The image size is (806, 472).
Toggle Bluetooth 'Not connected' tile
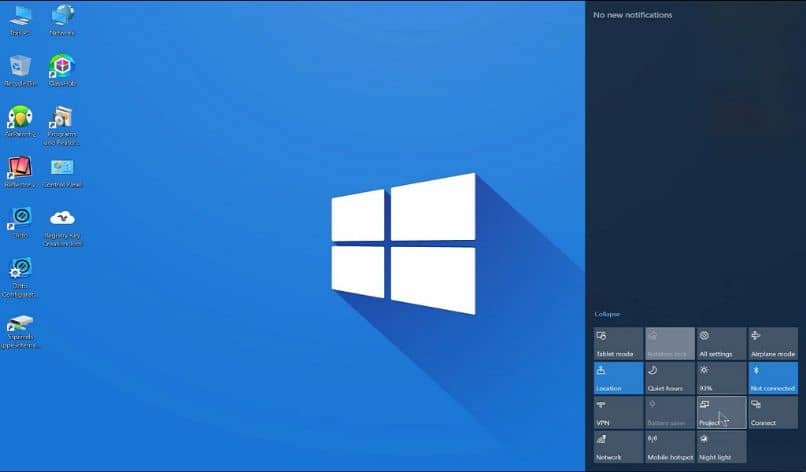click(773, 378)
